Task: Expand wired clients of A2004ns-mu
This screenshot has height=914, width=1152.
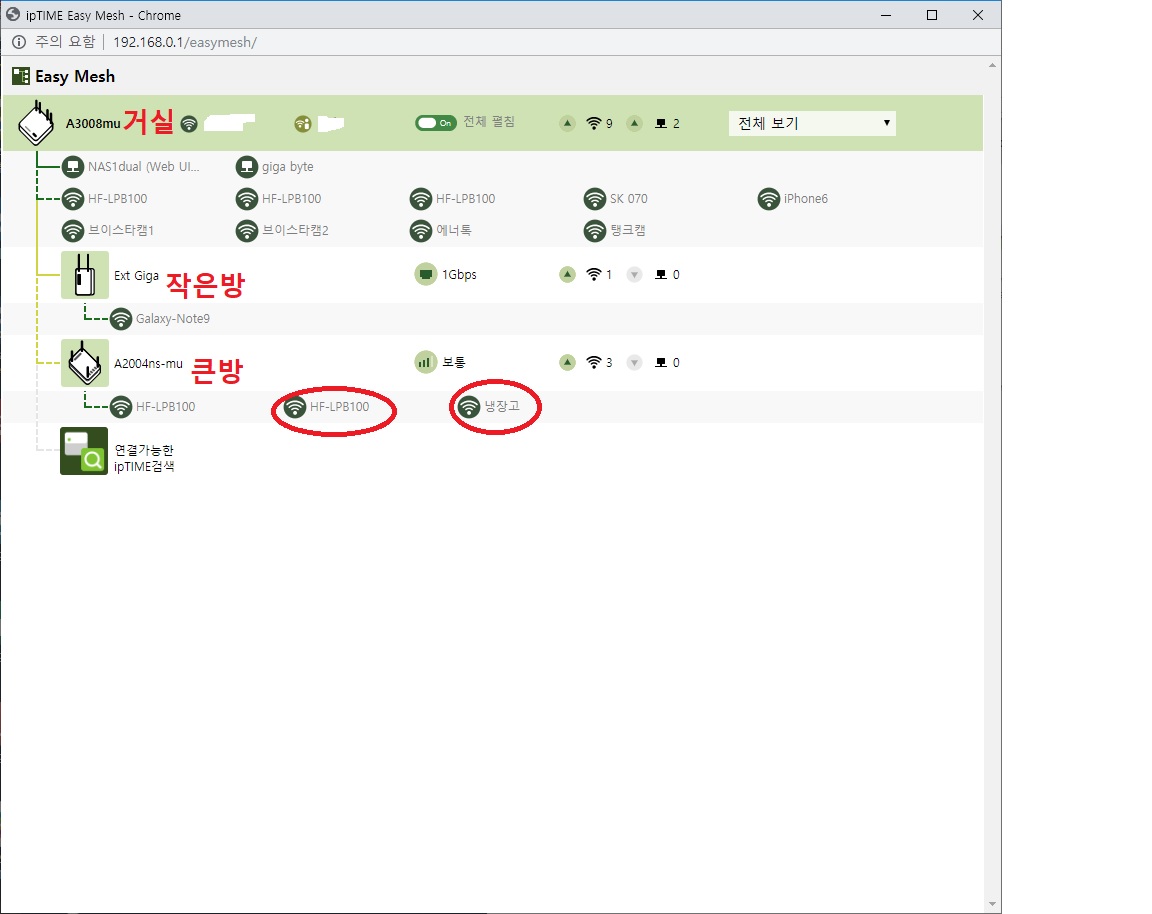Action: (x=635, y=362)
